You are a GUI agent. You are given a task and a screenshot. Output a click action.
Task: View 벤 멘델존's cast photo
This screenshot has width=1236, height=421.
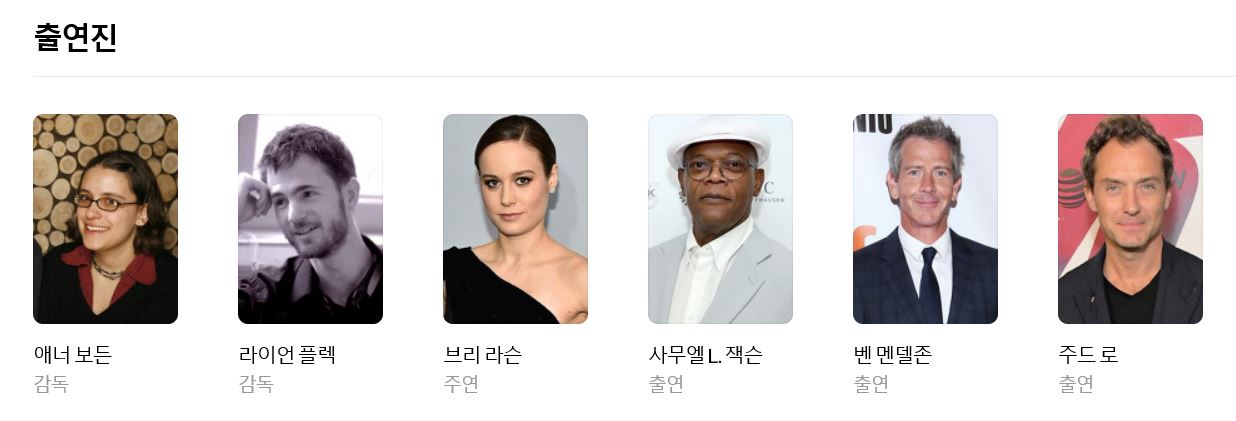pyautogui.click(x=925, y=219)
